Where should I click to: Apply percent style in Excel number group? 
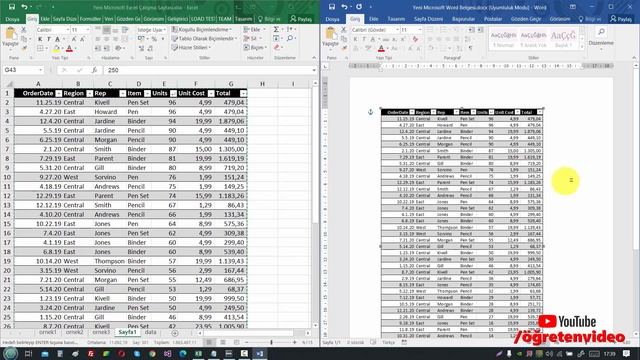point(154,39)
